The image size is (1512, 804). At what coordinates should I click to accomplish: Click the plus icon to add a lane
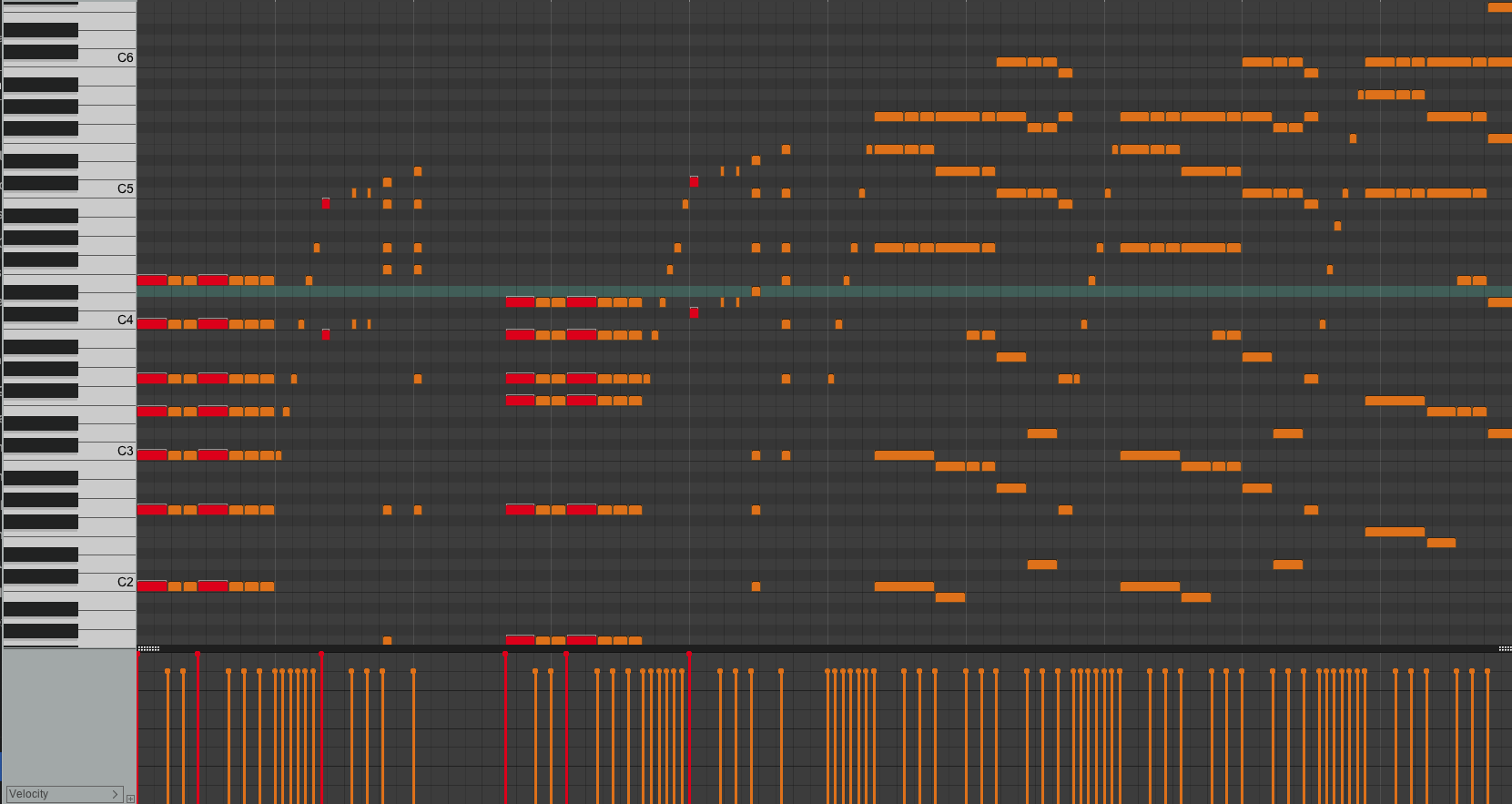pos(130,799)
